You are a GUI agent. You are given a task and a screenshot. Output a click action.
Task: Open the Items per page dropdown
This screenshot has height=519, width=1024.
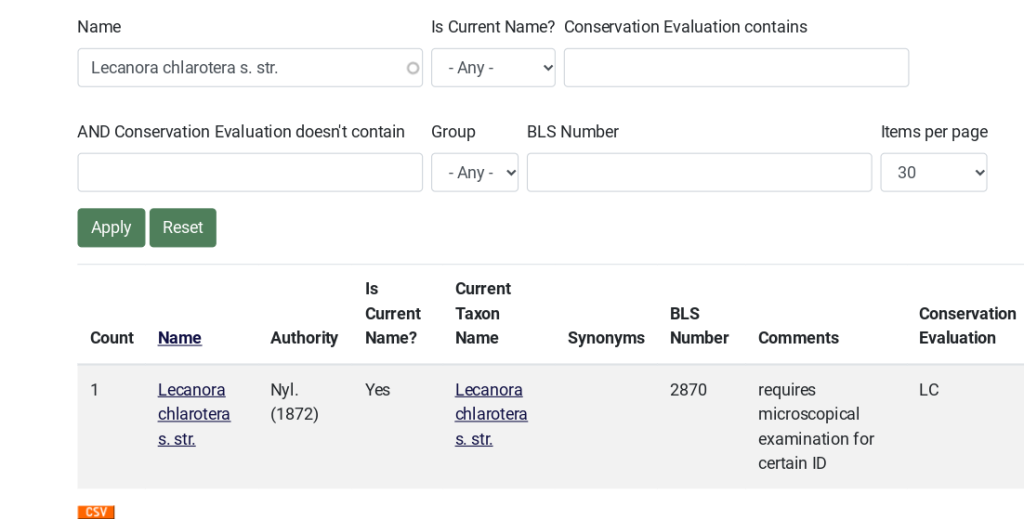(933, 172)
